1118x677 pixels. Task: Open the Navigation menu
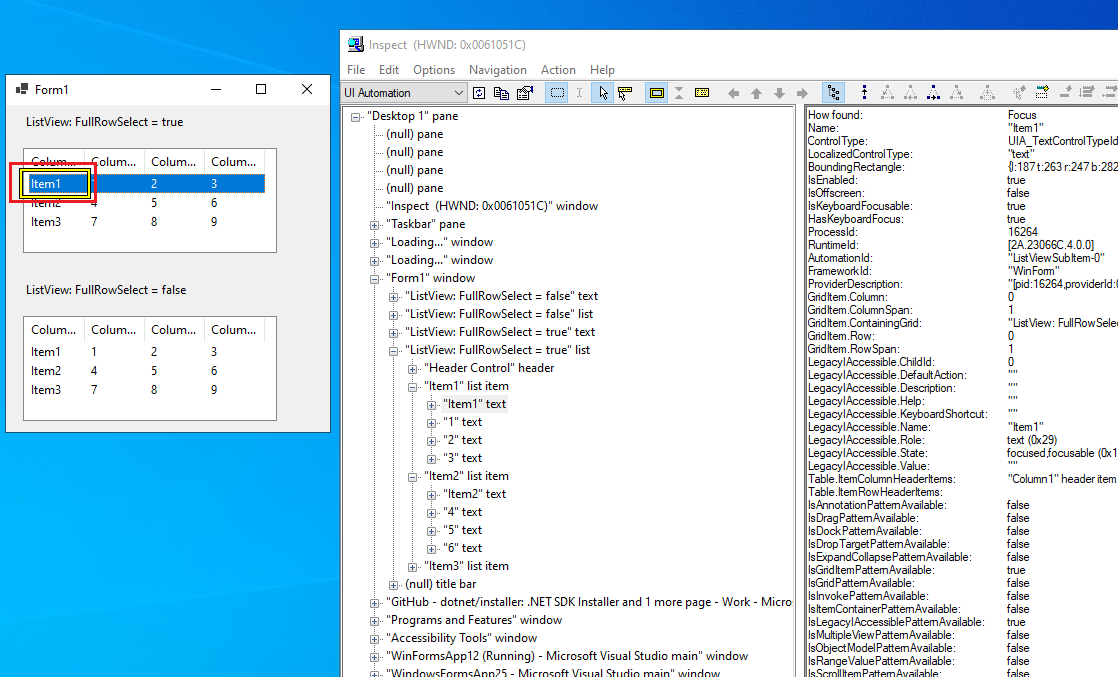click(497, 69)
